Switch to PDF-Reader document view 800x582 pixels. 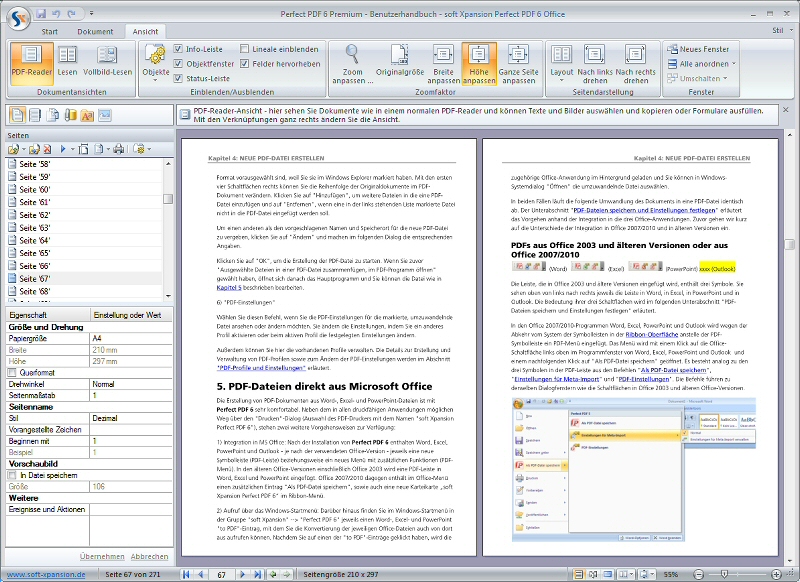click(31, 64)
